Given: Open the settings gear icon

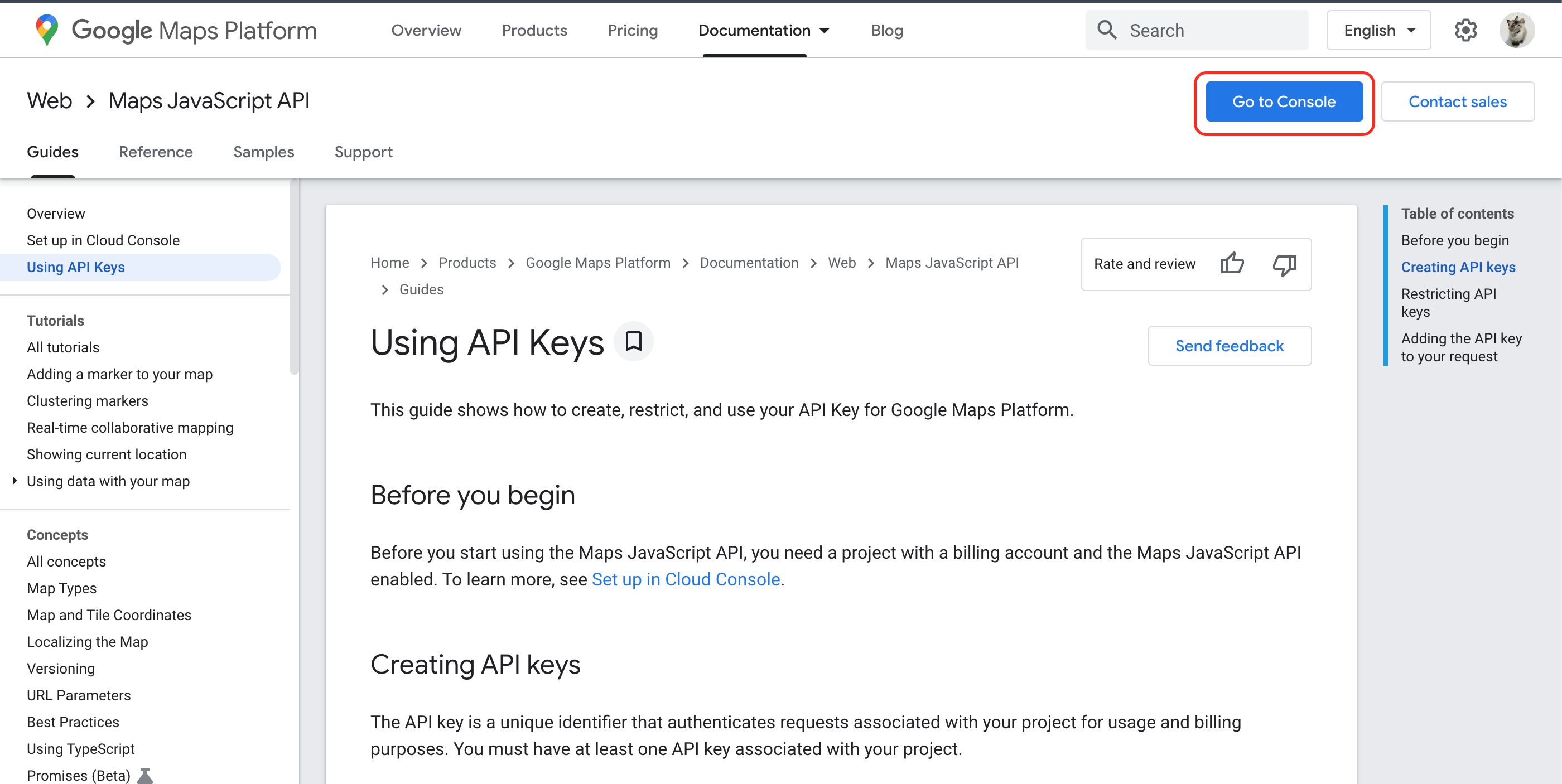Looking at the screenshot, I should [1465, 30].
